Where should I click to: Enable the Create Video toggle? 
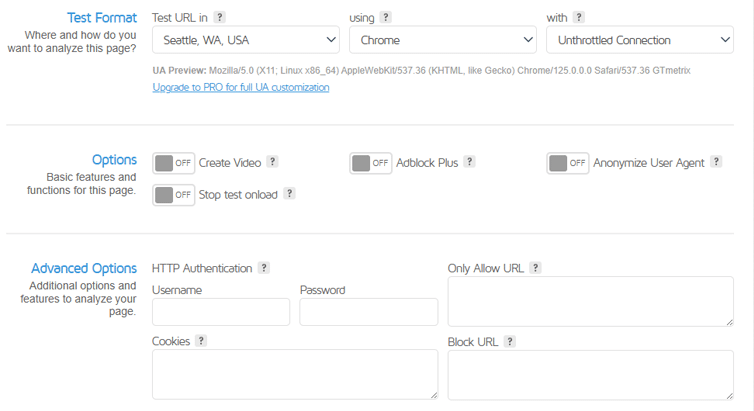174,163
